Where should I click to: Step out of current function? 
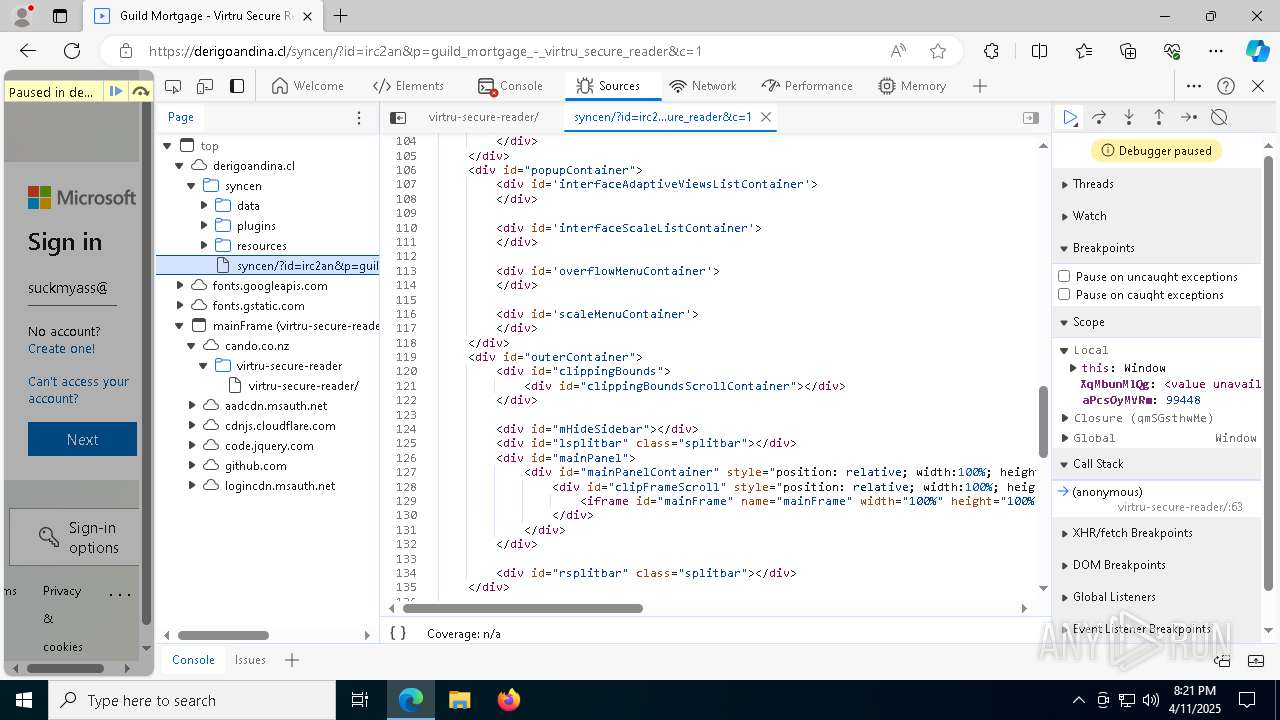[x=1158, y=117]
